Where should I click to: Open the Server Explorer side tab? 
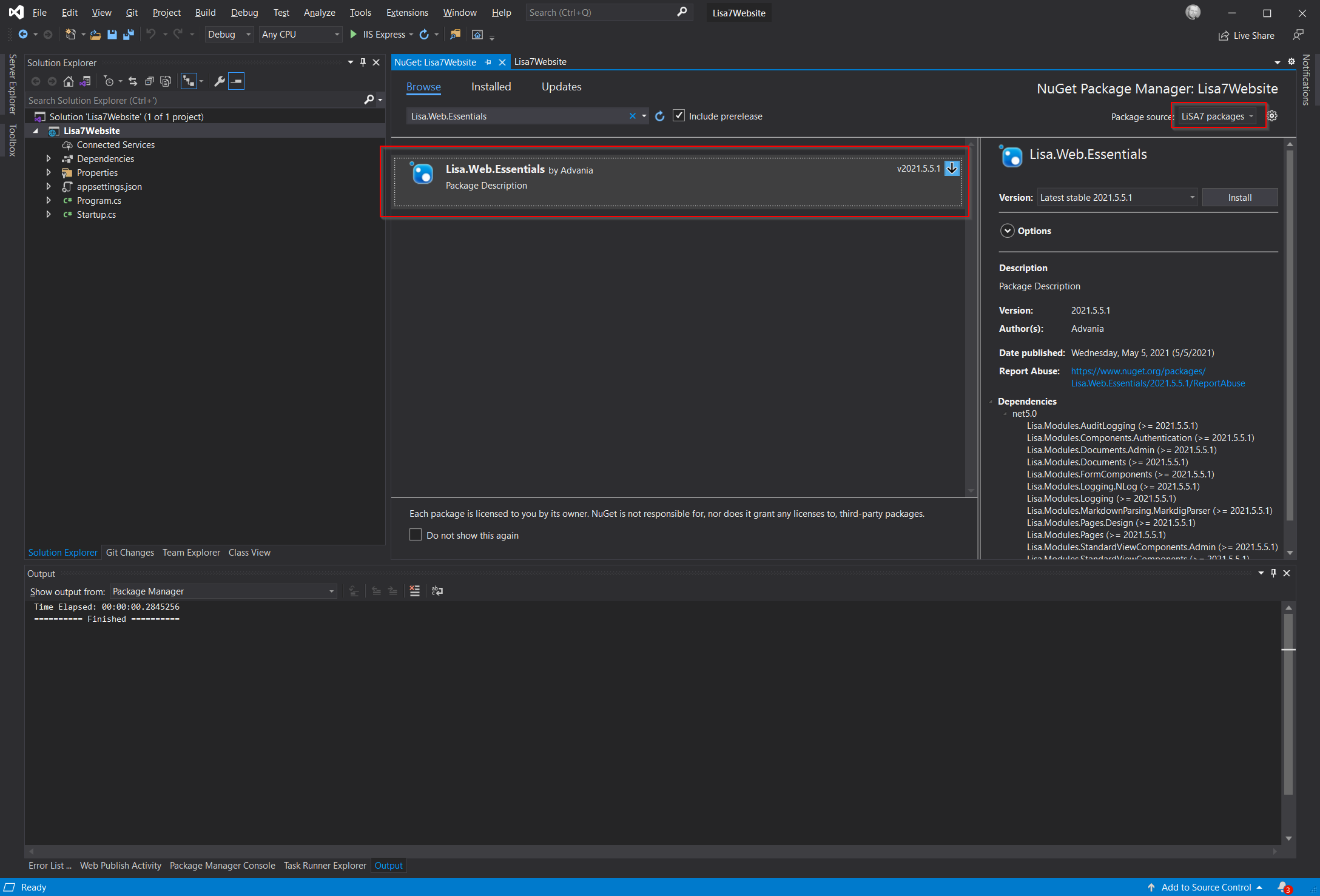[12, 84]
